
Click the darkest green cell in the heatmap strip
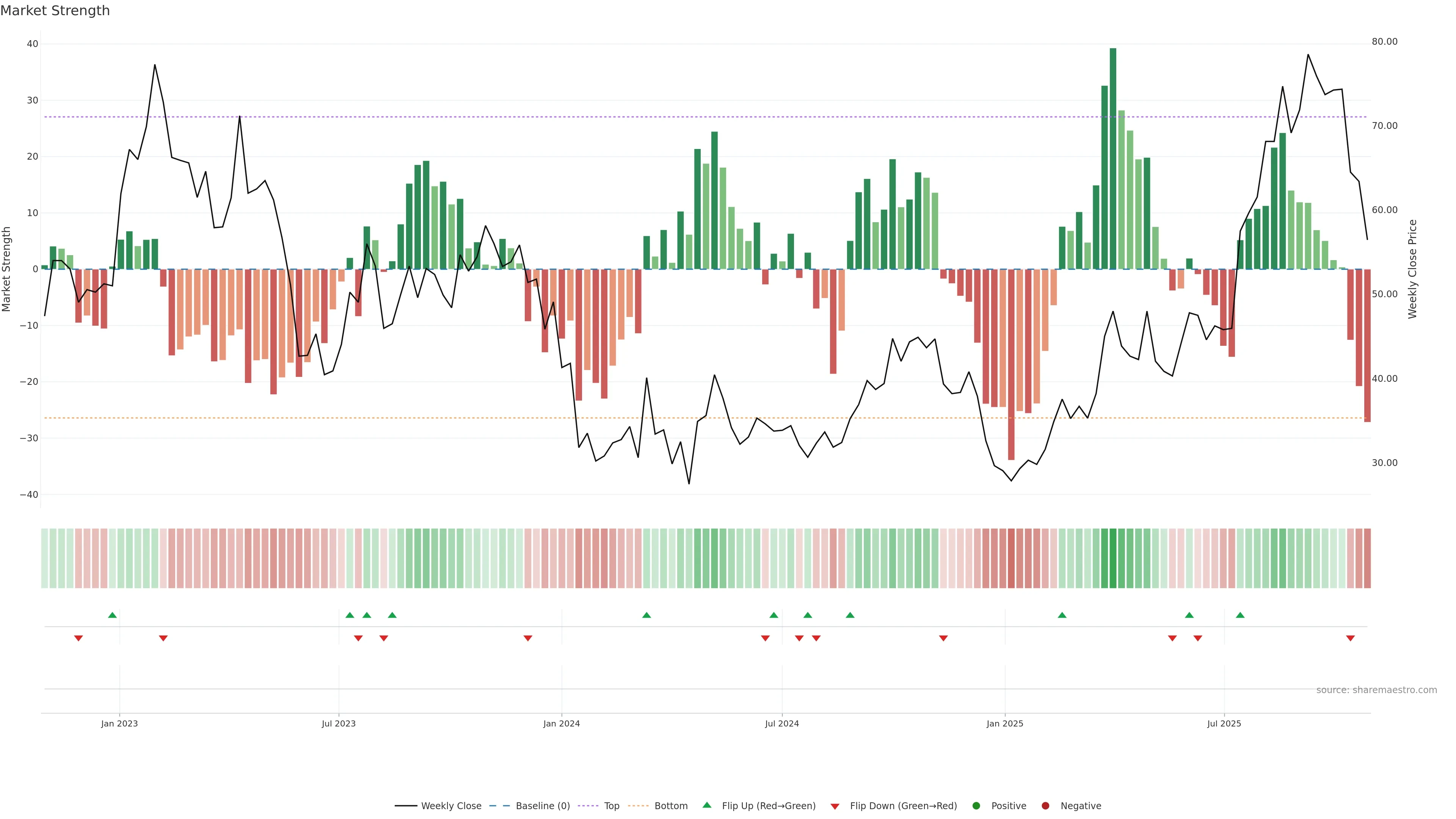(1113, 559)
